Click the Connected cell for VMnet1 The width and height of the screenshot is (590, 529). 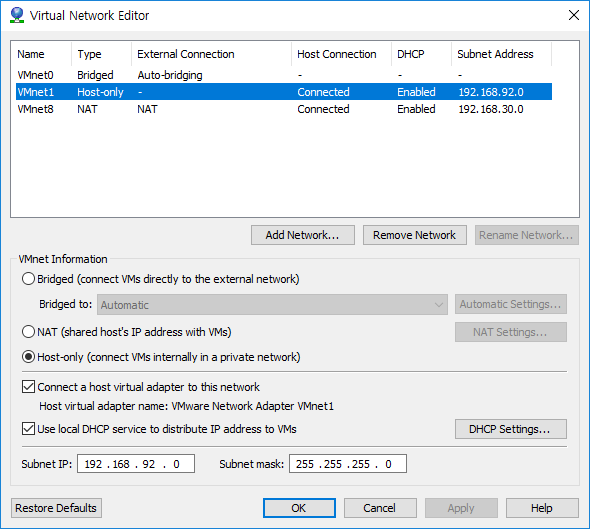click(323, 92)
